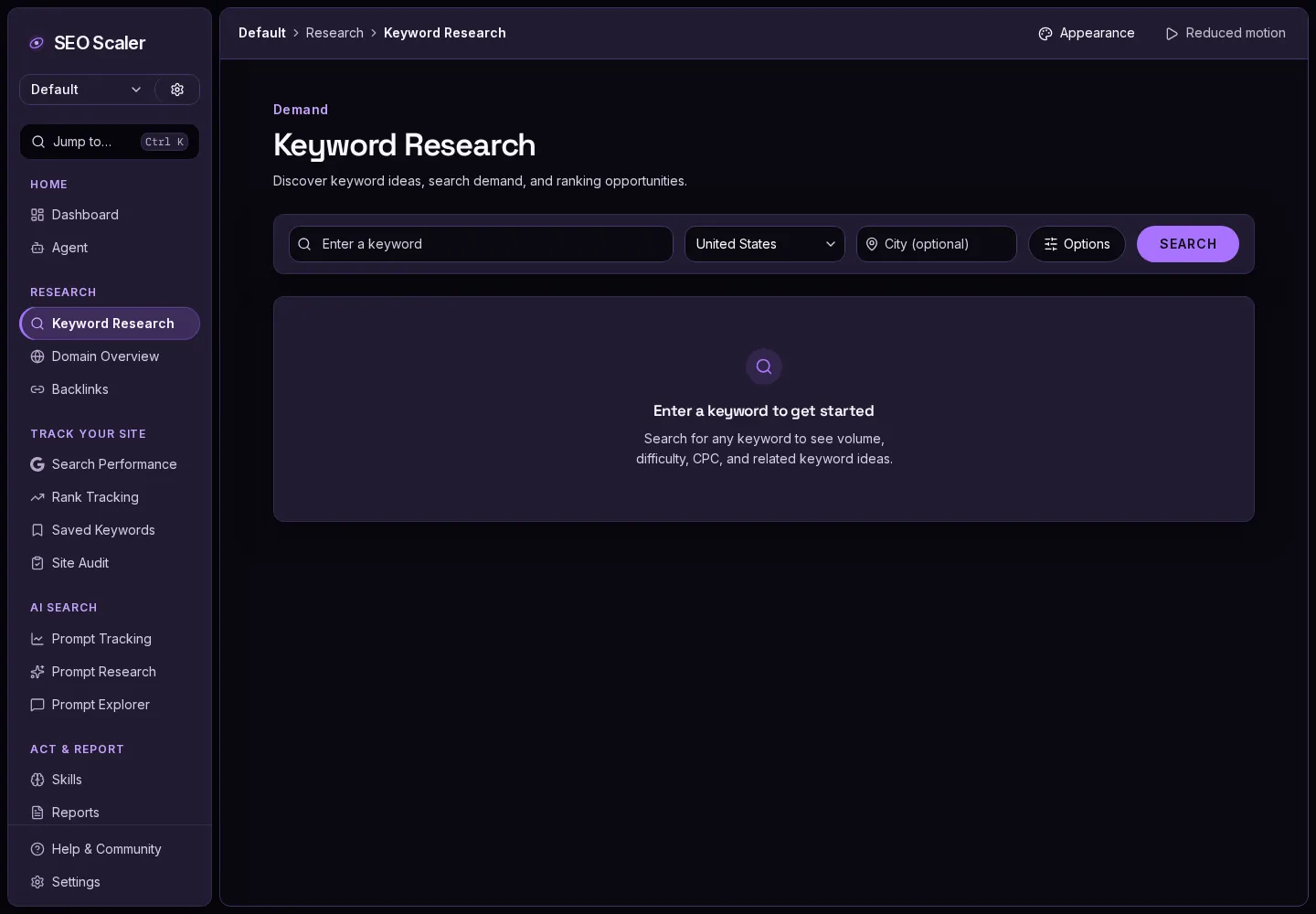Open workspace settings gear beside Default
Image resolution: width=1316 pixels, height=914 pixels.
pyautogui.click(x=177, y=90)
